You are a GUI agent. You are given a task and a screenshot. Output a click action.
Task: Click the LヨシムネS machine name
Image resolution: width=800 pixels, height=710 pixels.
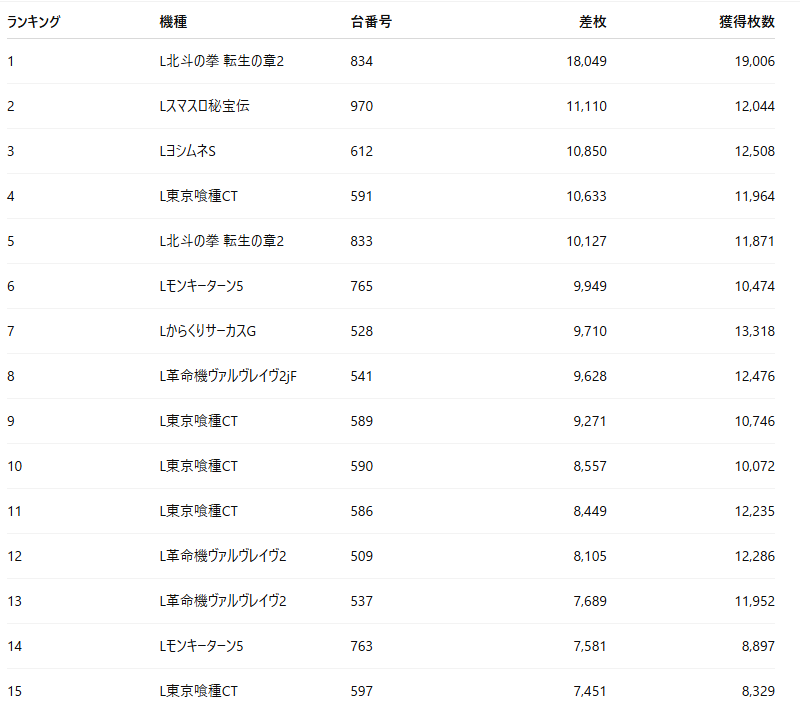pyautogui.click(x=188, y=151)
